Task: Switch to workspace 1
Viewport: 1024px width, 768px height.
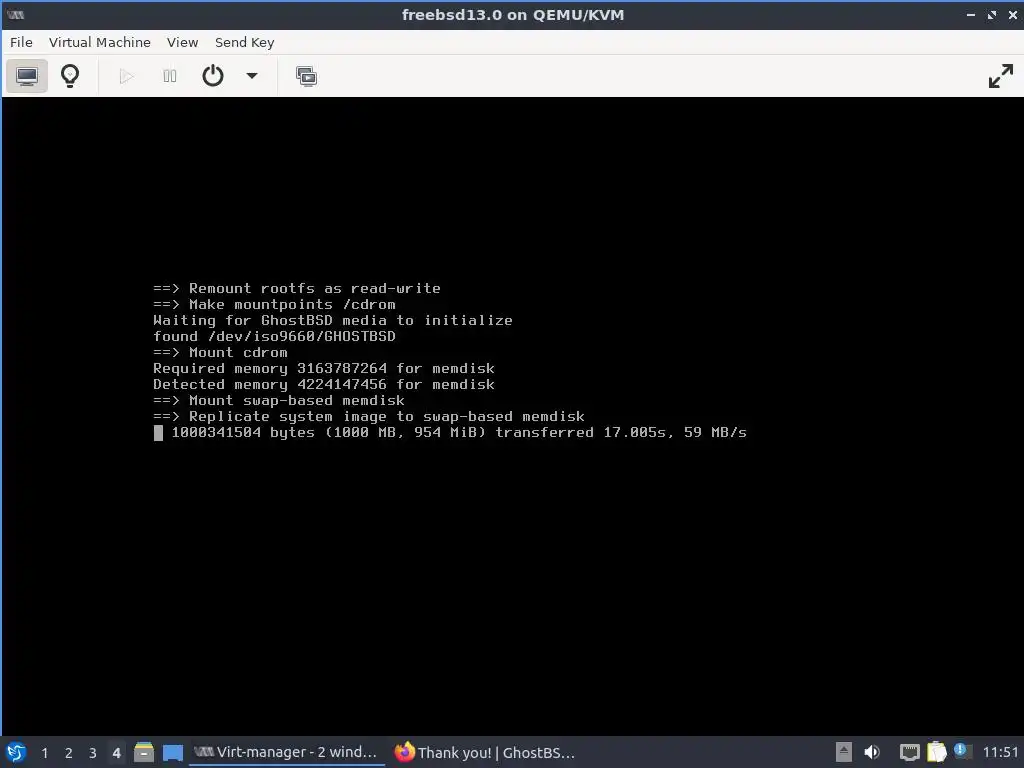Action: tap(44, 753)
